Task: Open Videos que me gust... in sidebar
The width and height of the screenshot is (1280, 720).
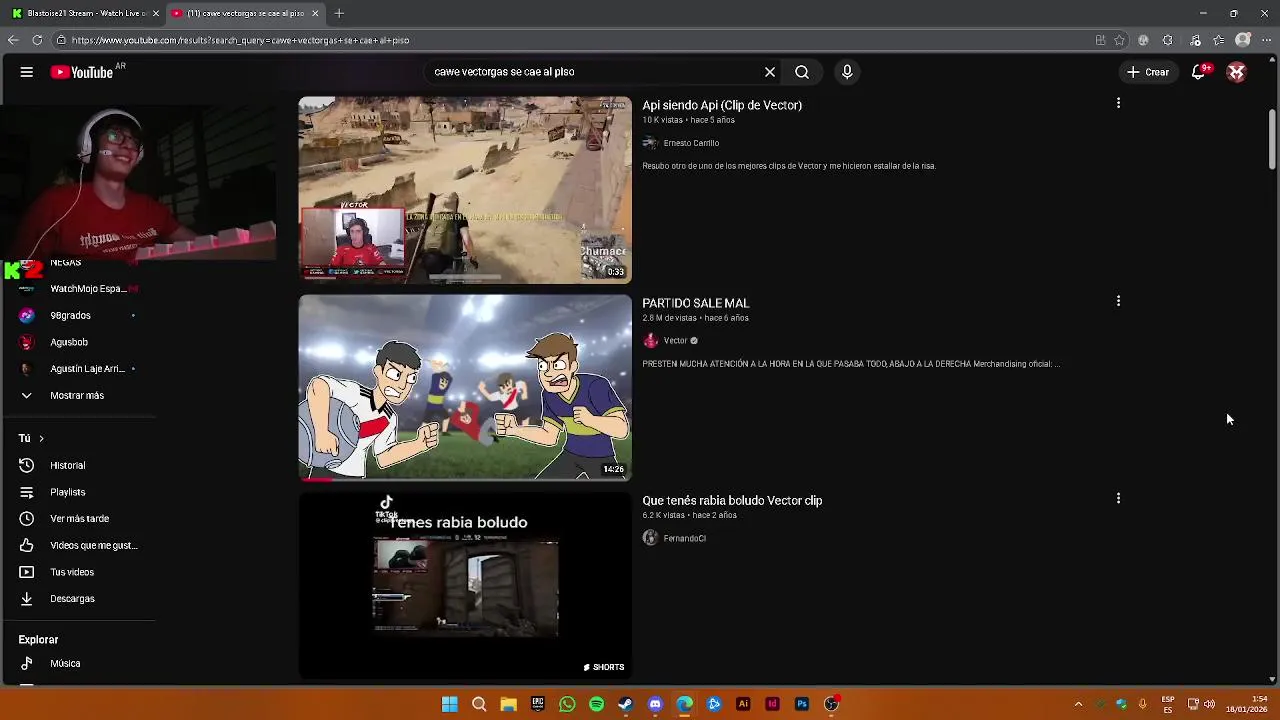Action: click(78, 545)
